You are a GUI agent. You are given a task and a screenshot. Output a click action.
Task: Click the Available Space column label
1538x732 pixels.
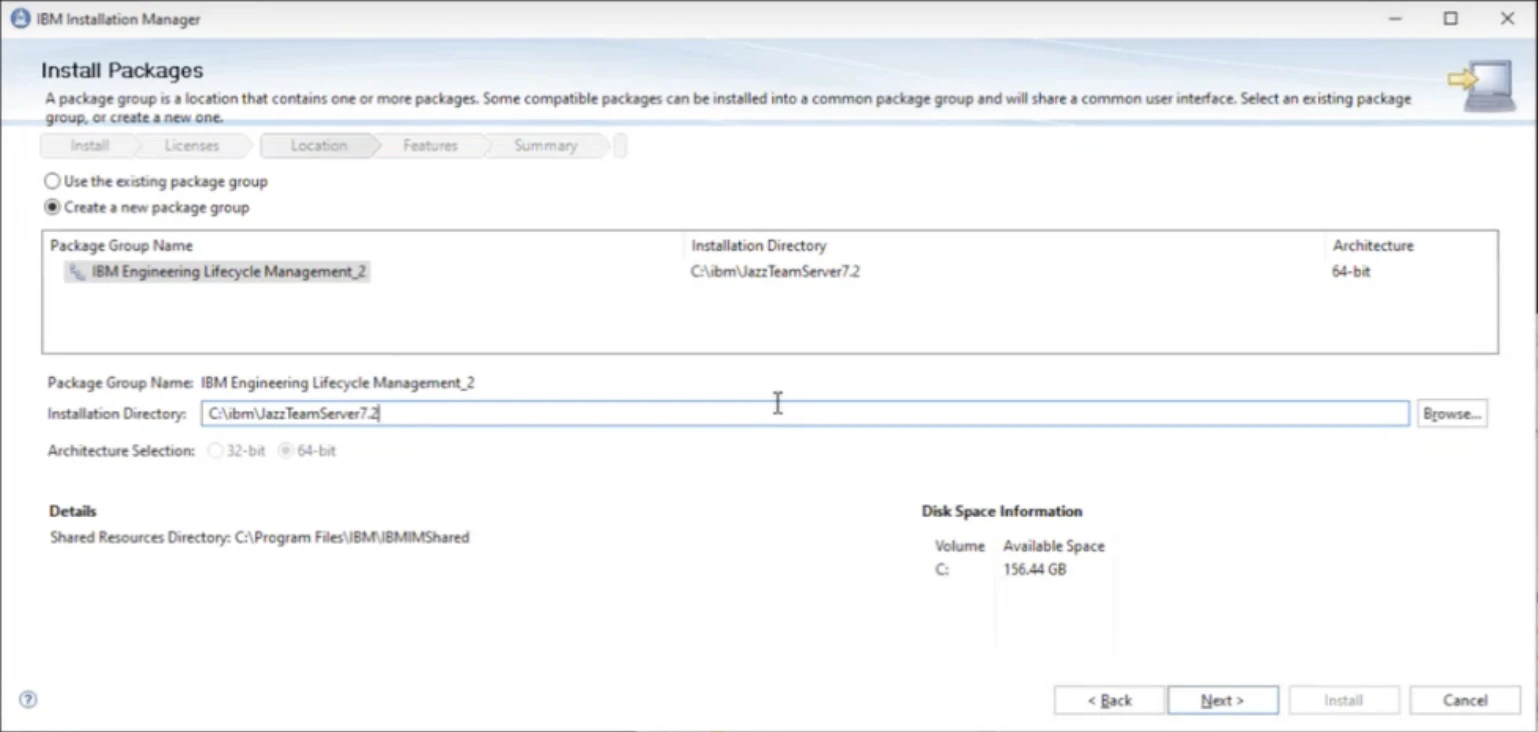(1054, 547)
